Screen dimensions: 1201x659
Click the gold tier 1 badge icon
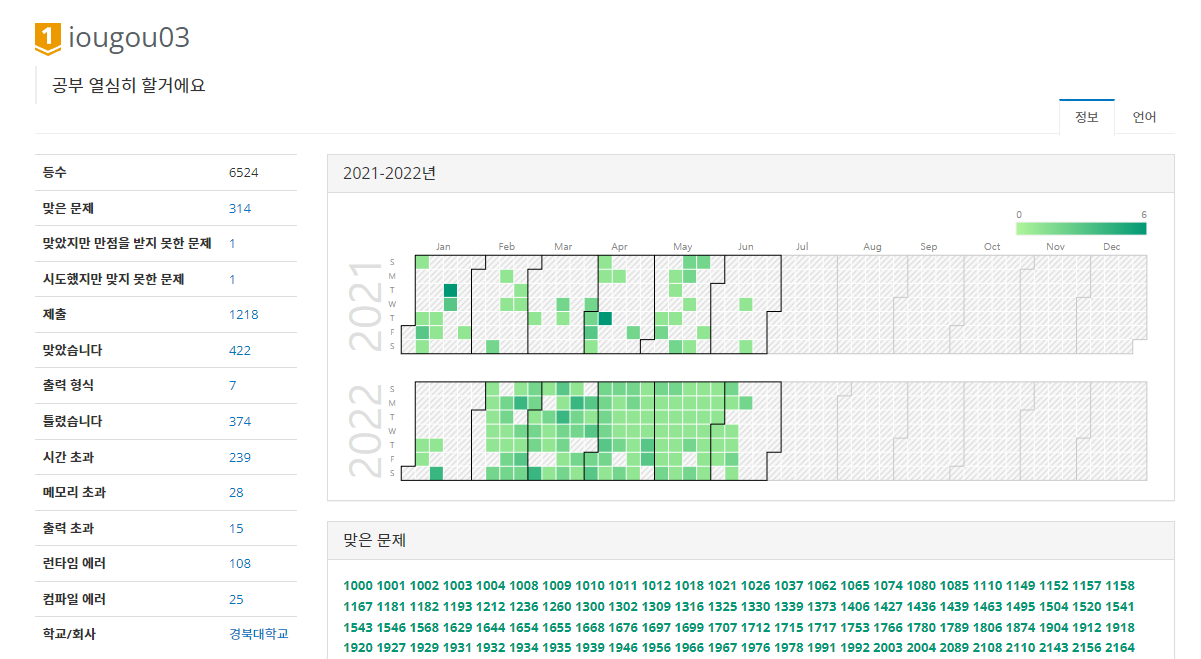[x=48, y=38]
